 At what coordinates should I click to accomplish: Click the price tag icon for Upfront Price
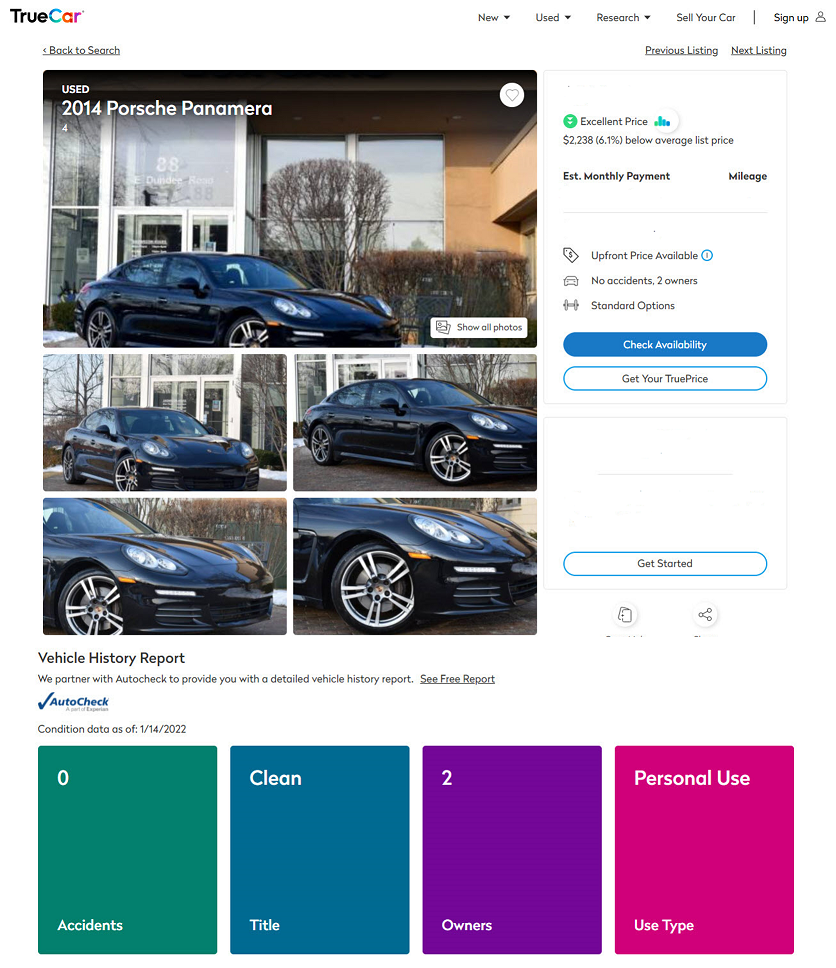point(571,255)
